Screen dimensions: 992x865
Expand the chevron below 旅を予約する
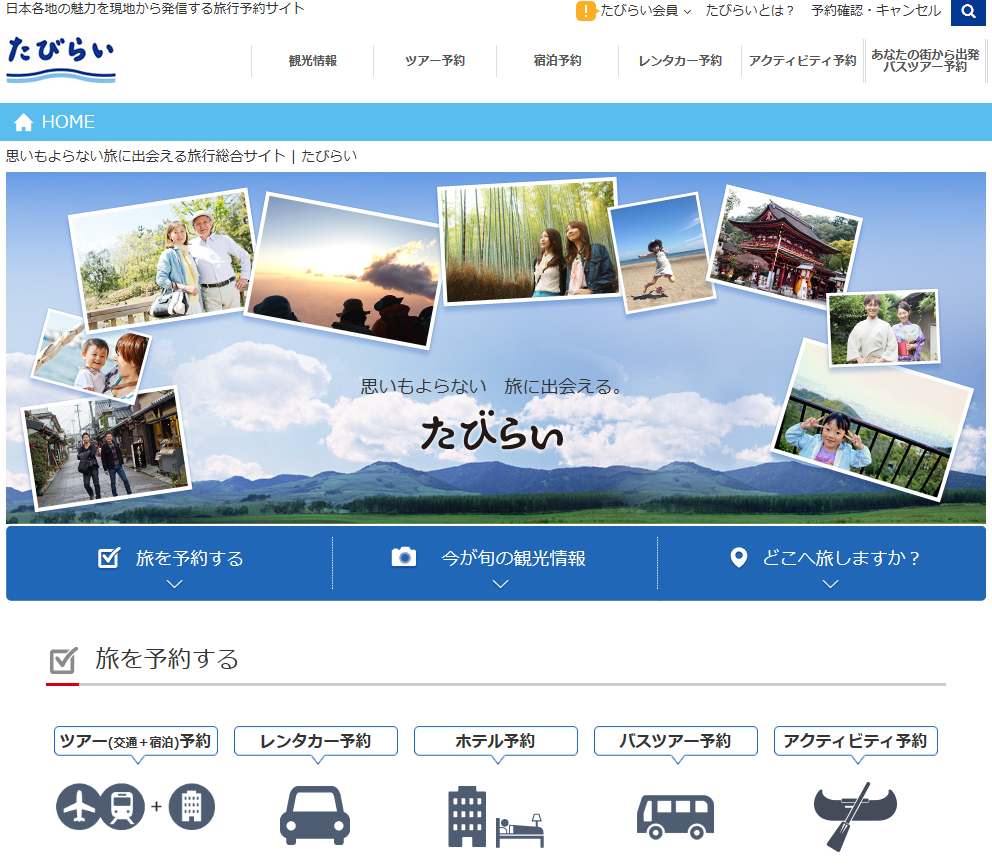(175, 584)
